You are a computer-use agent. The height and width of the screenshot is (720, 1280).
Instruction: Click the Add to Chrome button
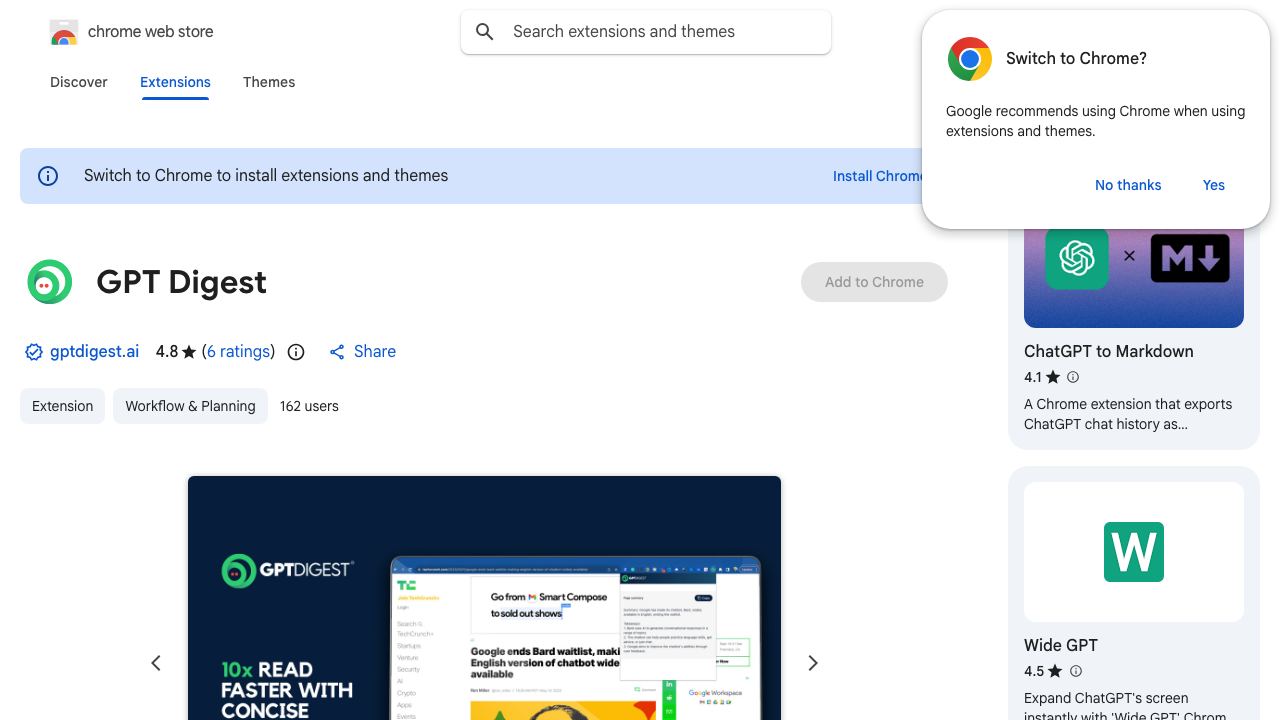[874, 282]
